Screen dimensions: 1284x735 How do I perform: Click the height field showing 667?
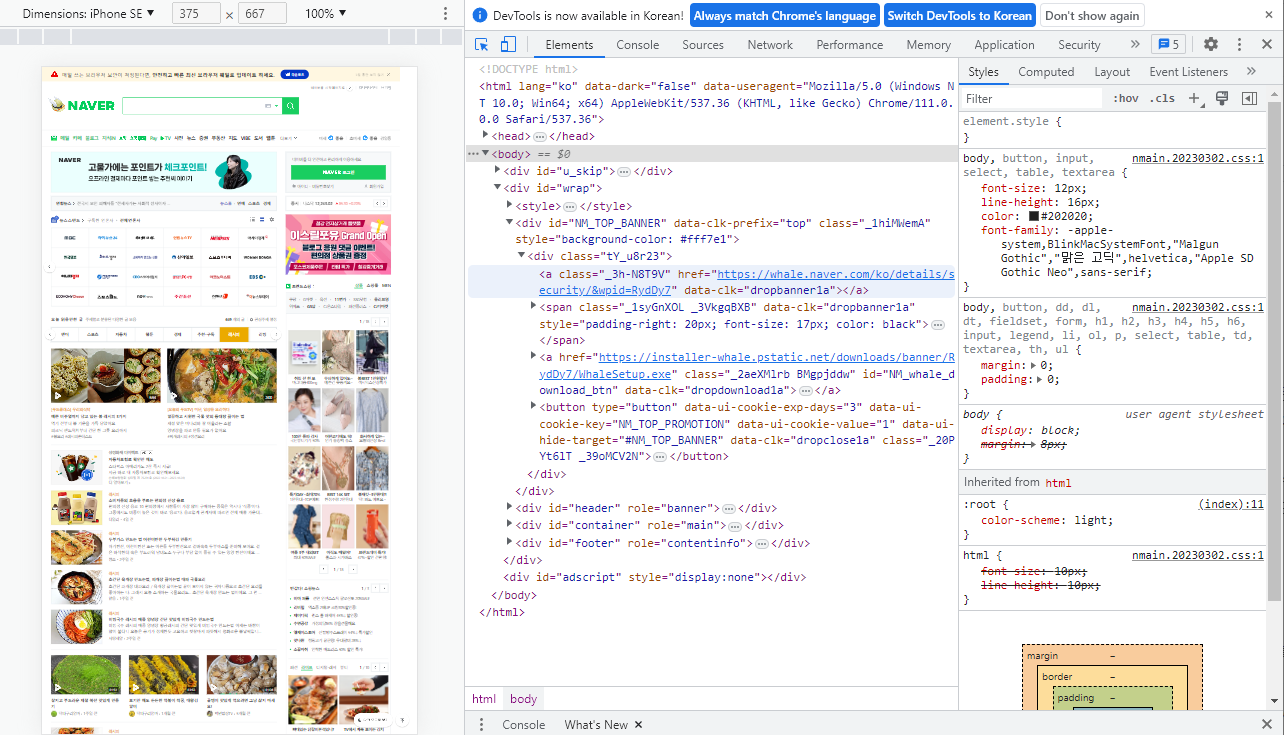click(262, 14)
